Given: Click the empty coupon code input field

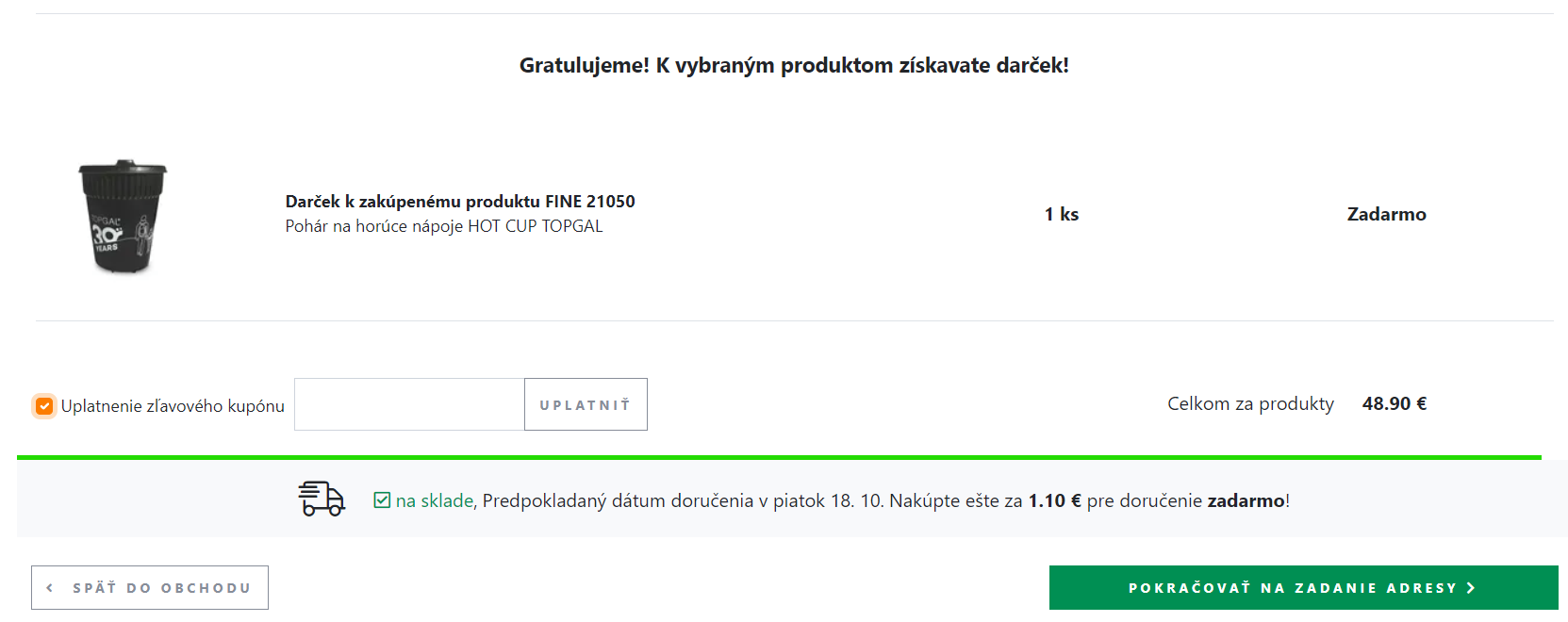Looking at the screenshot, I should (x=408, y=404).
